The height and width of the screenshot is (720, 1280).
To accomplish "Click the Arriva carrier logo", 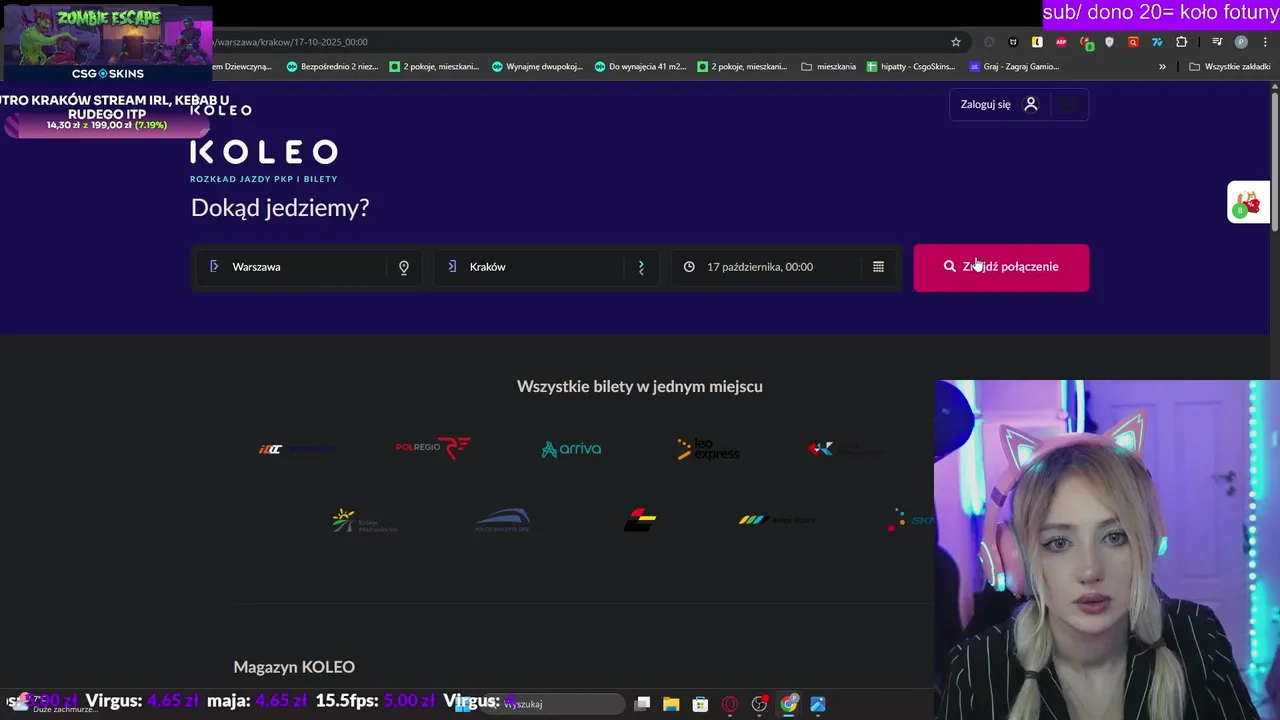I will [x=571, y=449].
